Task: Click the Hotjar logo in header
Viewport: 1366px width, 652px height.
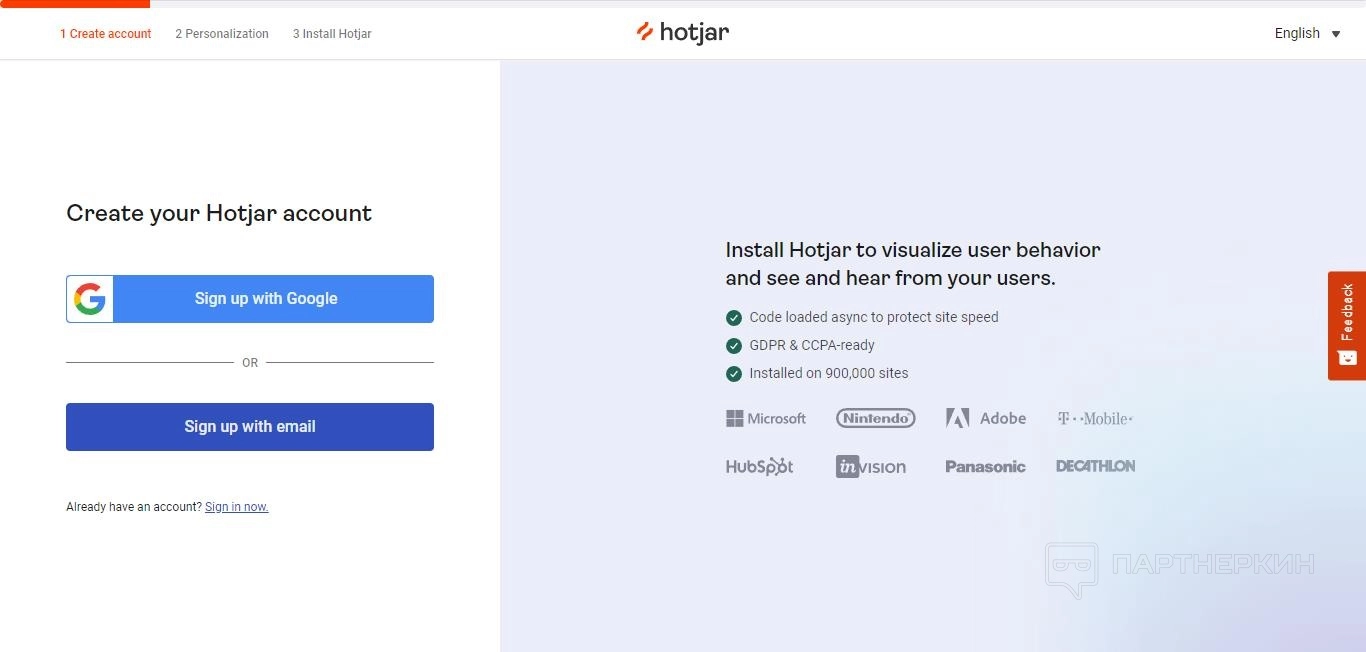Action: click(x=683, y=33)
